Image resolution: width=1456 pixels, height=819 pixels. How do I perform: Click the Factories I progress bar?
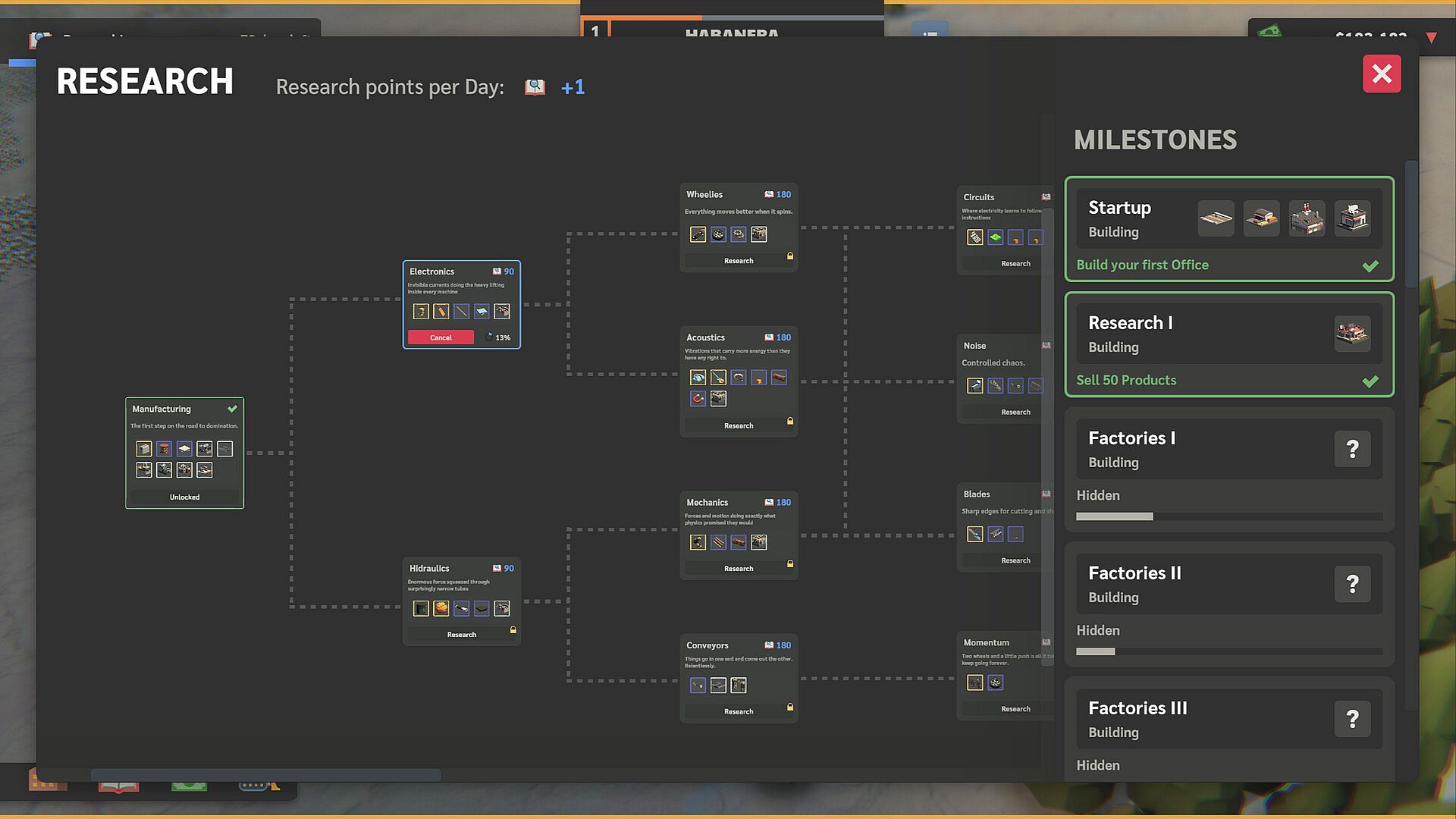[x=1229, y=516]
